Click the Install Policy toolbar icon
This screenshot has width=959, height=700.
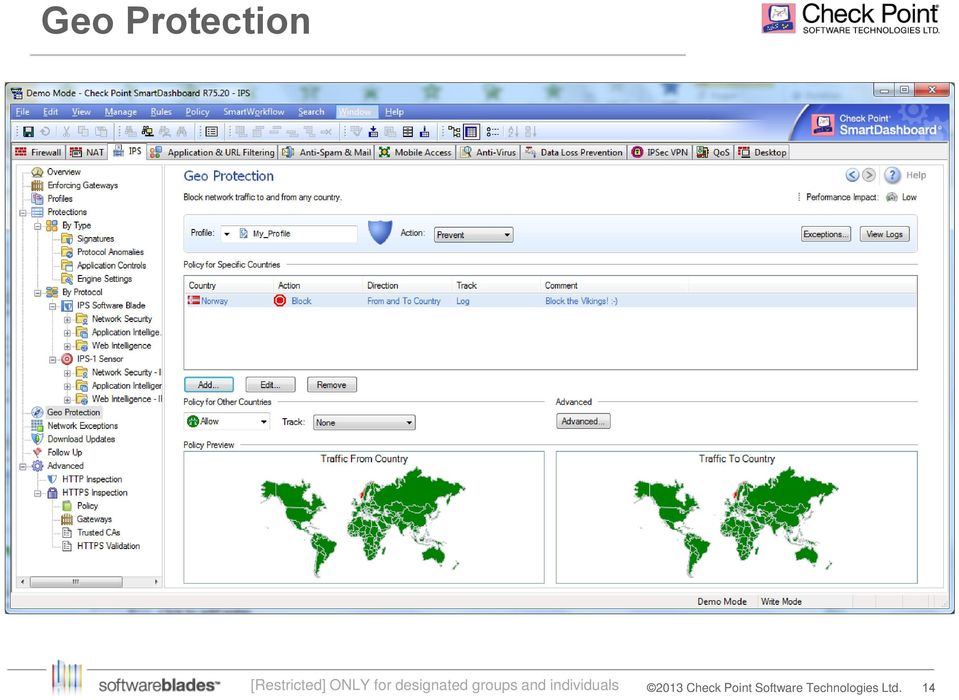coord(373,131)
